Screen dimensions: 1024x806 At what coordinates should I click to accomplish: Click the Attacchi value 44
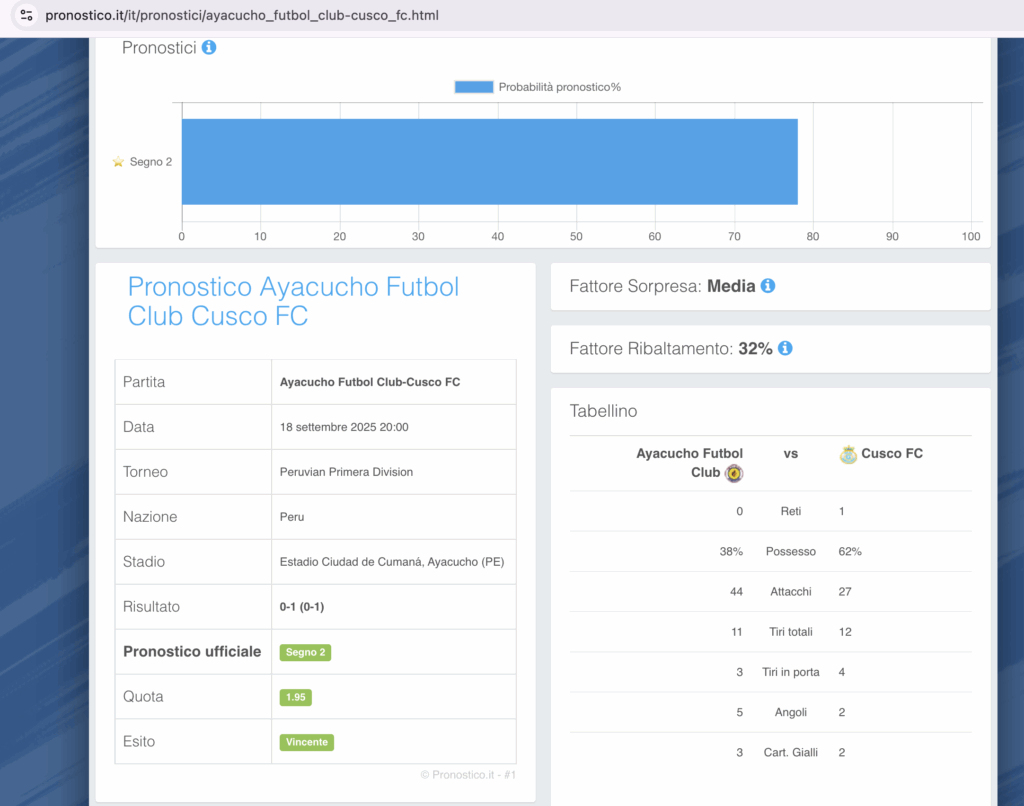tap(736, 592)
